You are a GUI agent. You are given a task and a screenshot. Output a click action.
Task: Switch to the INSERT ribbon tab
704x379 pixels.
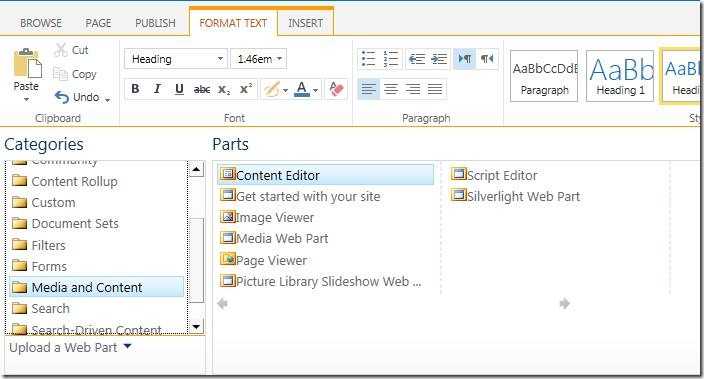(305, 23)
